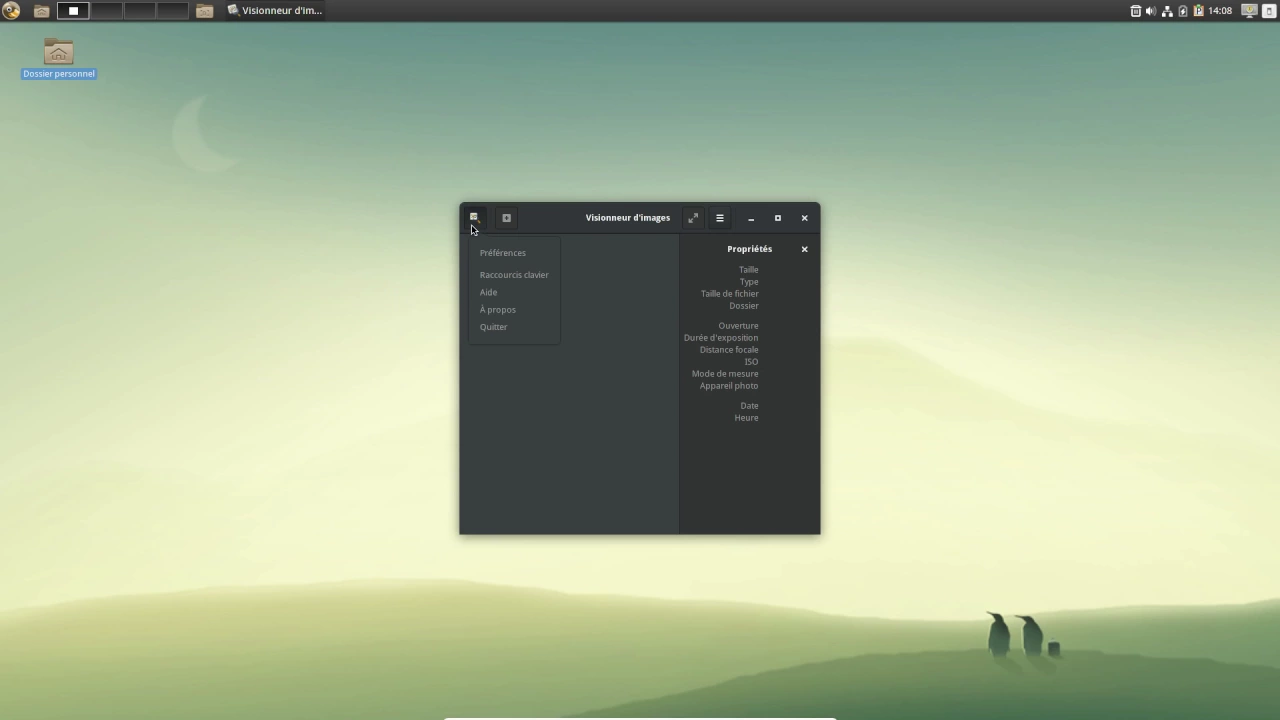The image size is (1280, 720).
Task: Close the Visionneur d'images window
Action: click(x=804, y=218)
